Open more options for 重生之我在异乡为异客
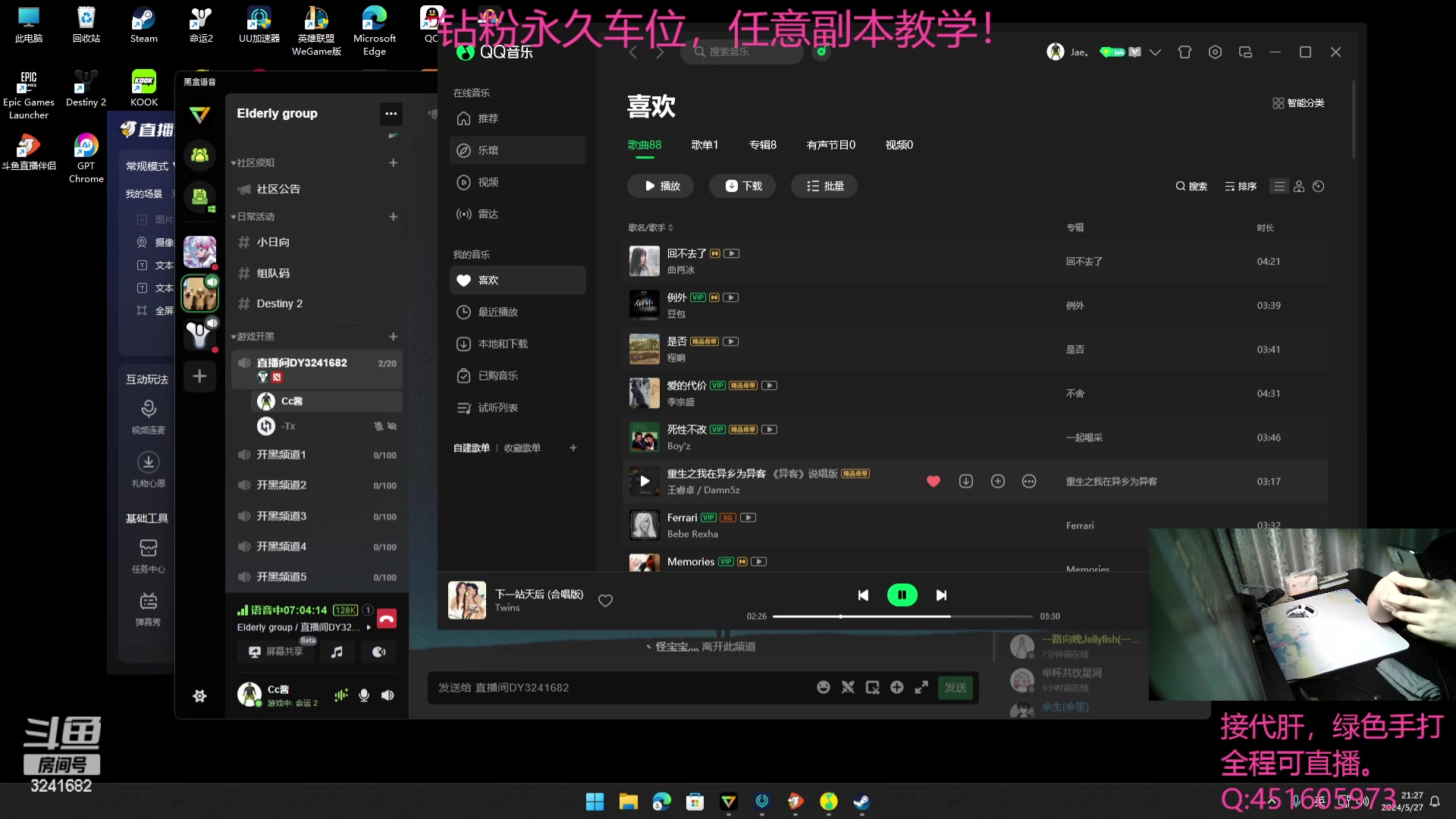The height and width of the screenshot is (819, 1456). pos(1029,482)
